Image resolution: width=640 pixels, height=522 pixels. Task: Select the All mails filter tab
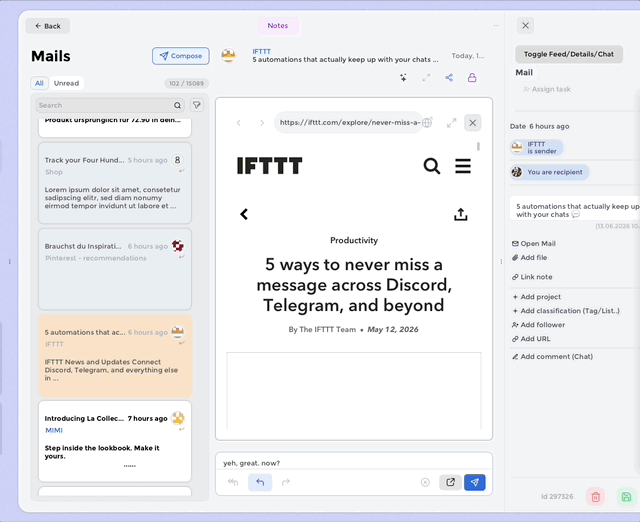tap(39, 83)
